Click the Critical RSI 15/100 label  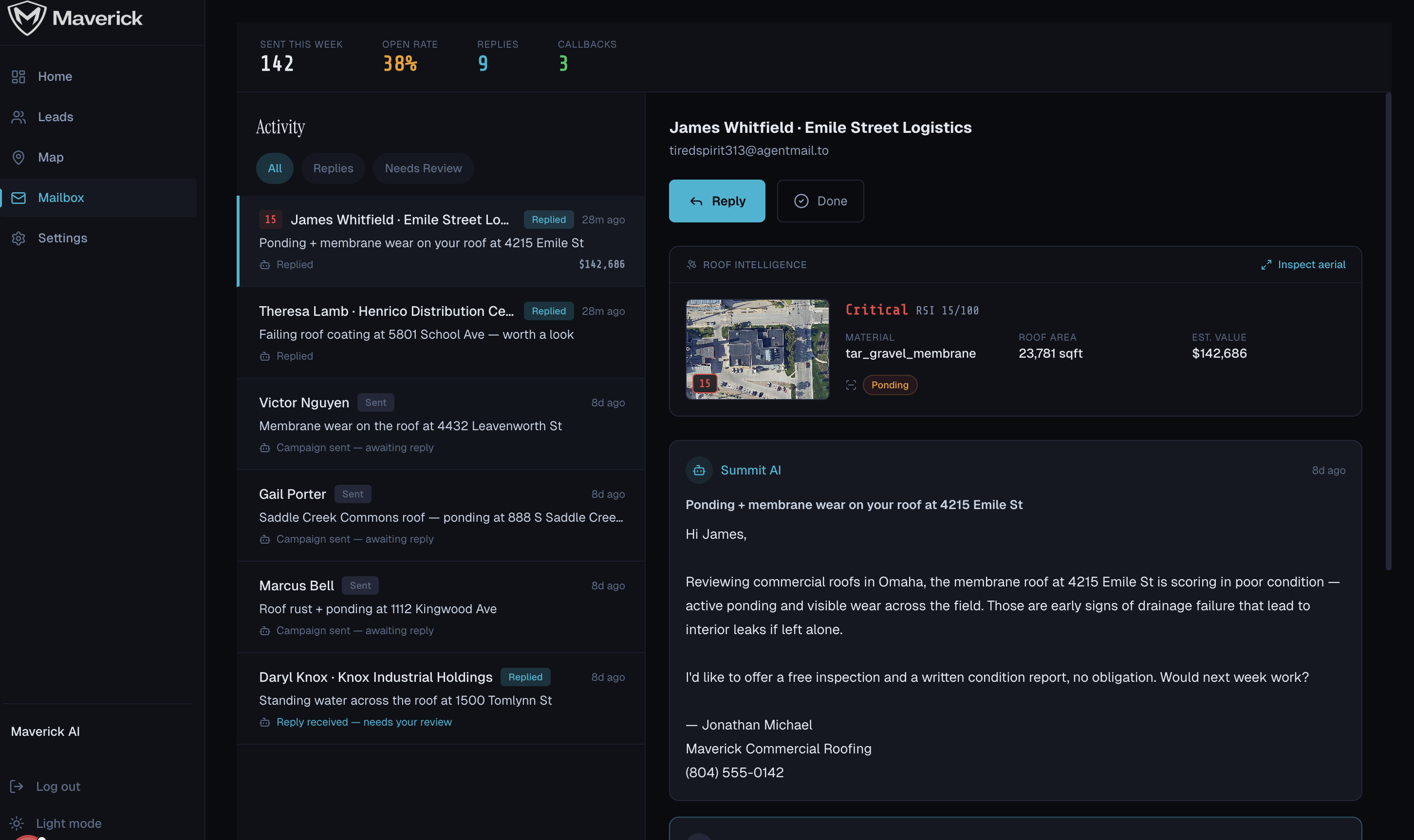coord(912,310)
